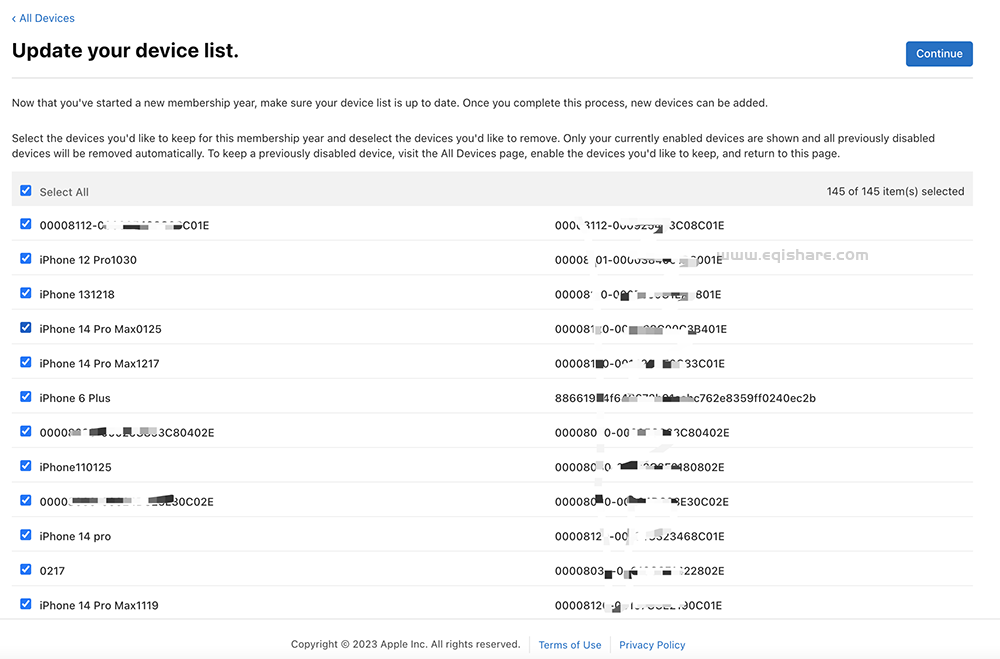
Task: Deselect iPhone 14 Pro Max1217 device
Action: click(26, 363)
